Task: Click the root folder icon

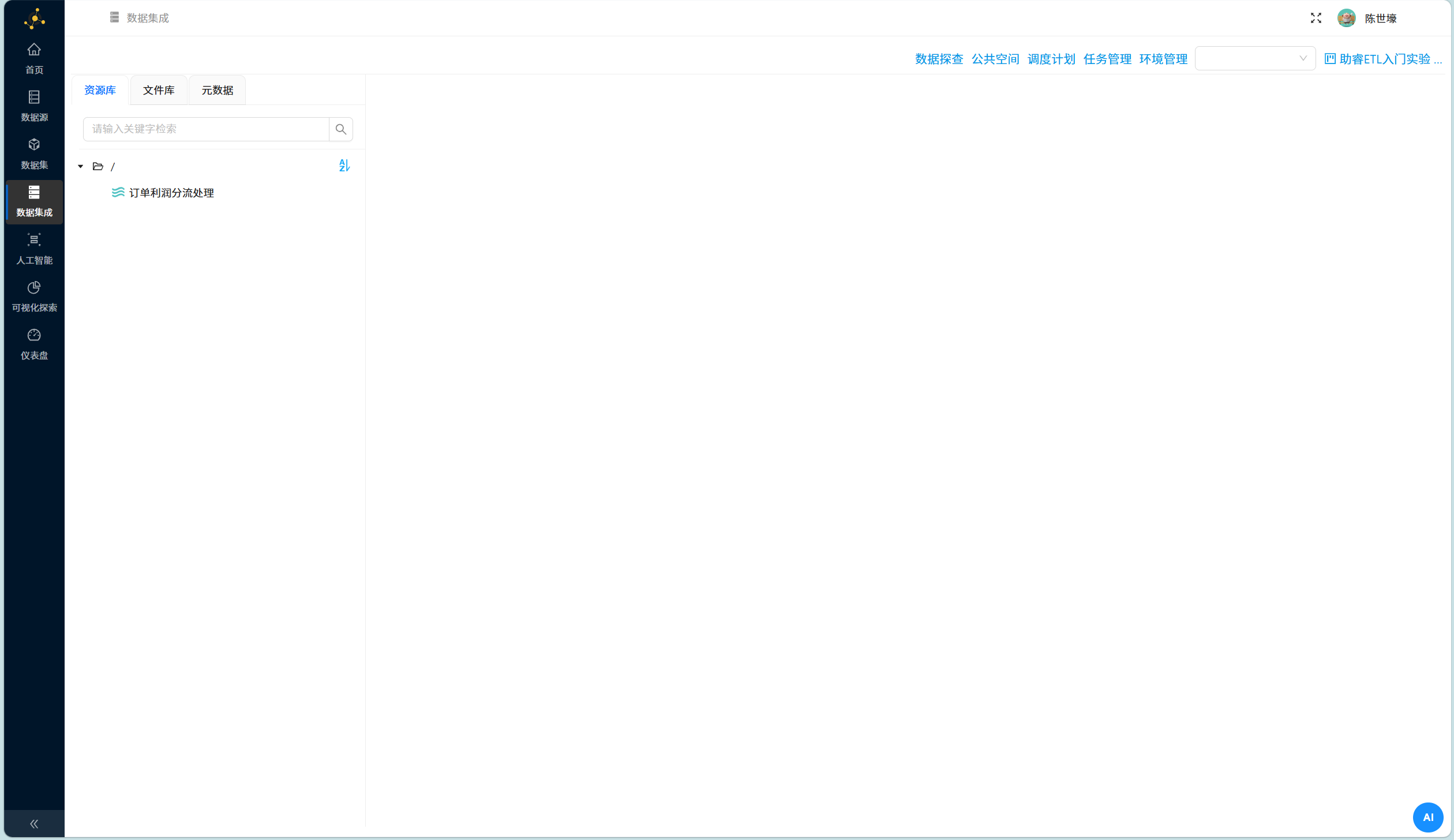Action: (98, 166)
